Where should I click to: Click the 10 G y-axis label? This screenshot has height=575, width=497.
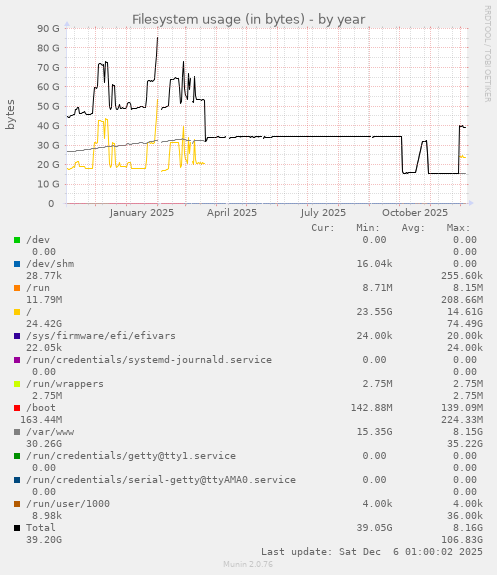tap(48, 184)
